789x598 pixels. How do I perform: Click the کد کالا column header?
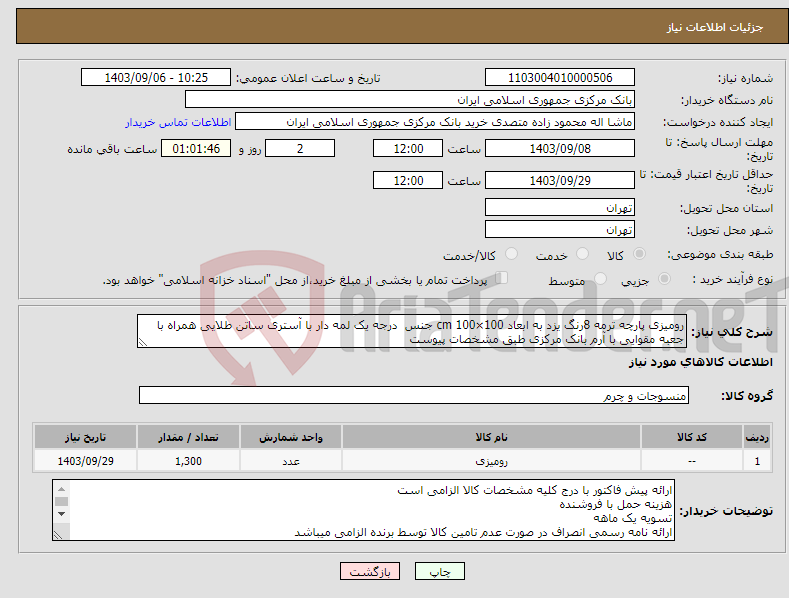point(691,437)
